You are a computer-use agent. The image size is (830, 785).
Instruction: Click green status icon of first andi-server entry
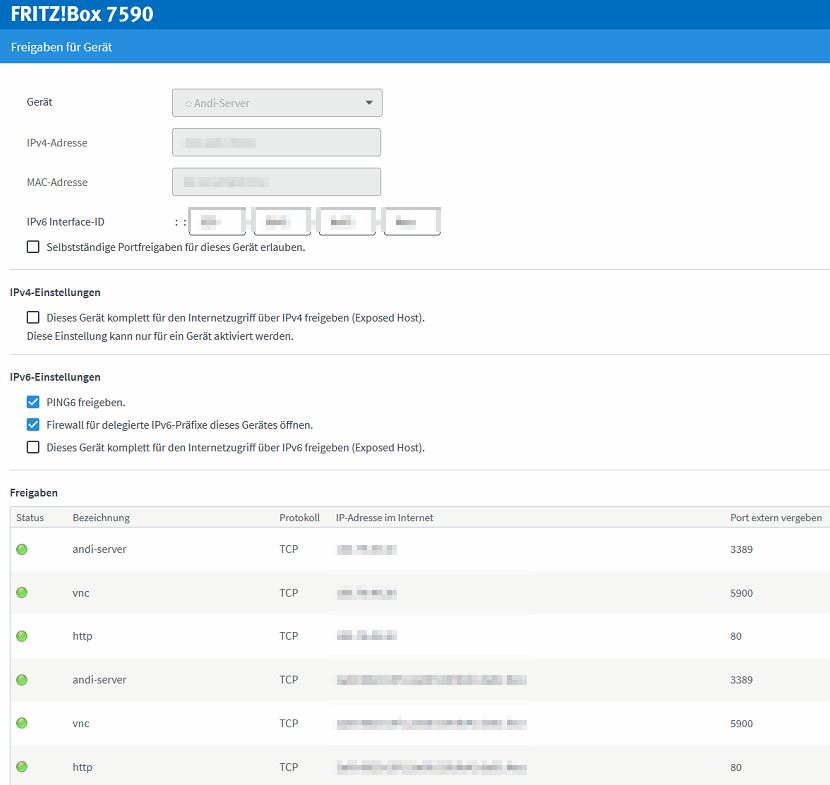pos(22,549)
